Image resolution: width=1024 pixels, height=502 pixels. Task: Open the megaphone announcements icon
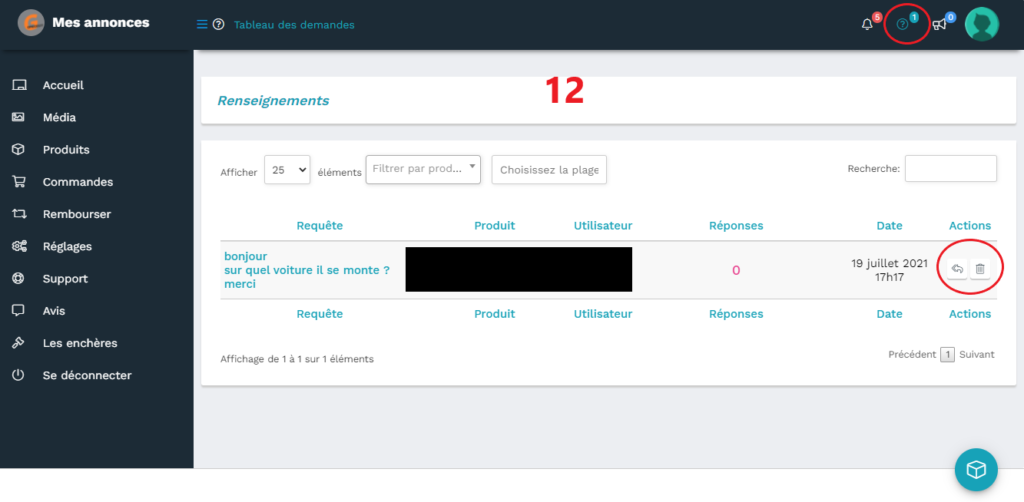point(939,25)
